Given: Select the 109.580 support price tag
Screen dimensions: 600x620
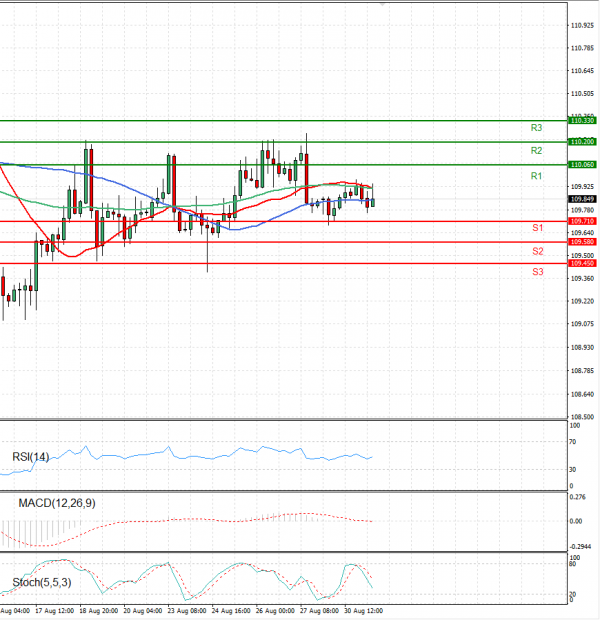Looking at the screenshot, I should coord(582,242).
